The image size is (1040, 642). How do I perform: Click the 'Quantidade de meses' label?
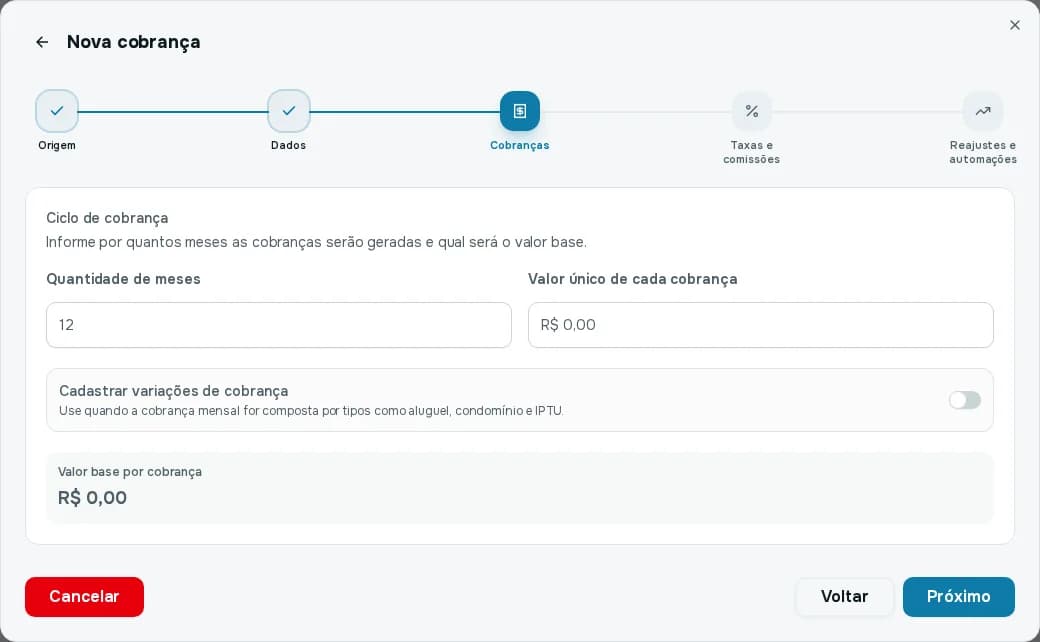tap(123, 279)
